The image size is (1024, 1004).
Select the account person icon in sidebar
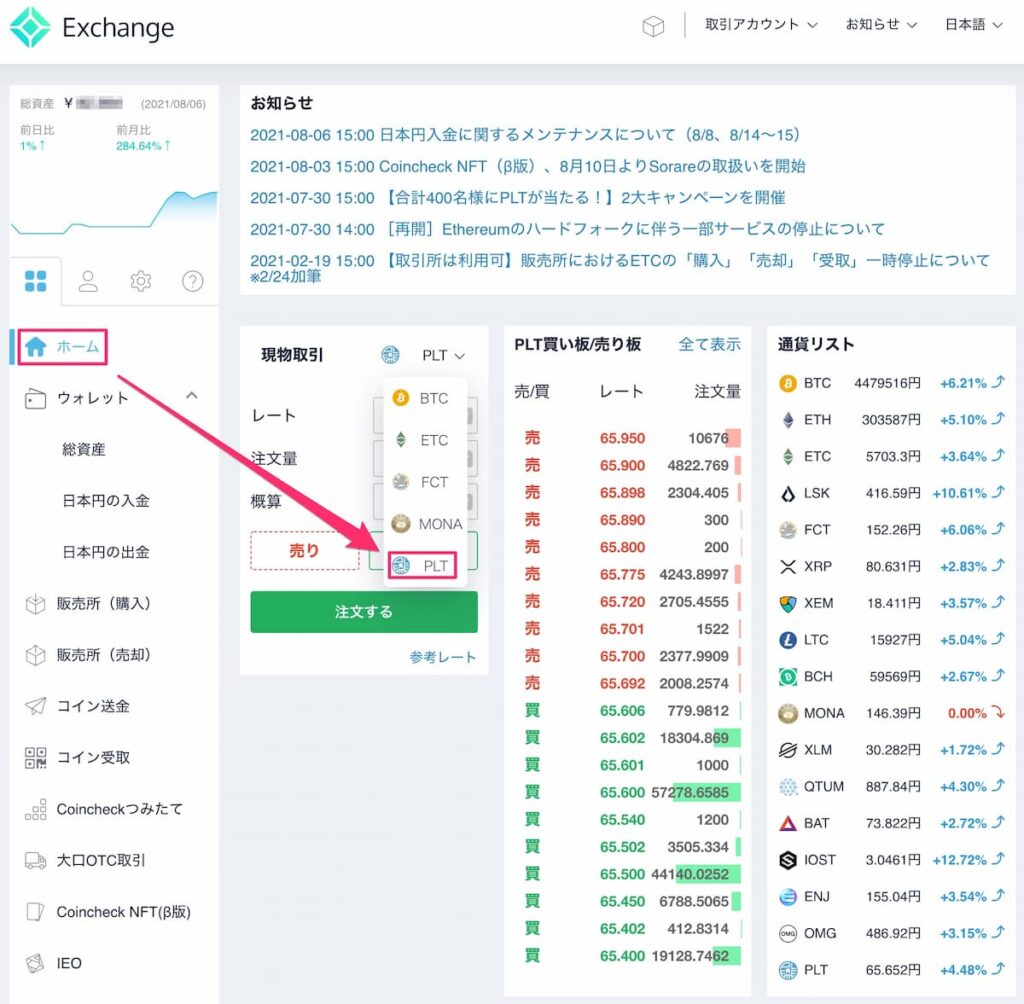pos(88,281)
